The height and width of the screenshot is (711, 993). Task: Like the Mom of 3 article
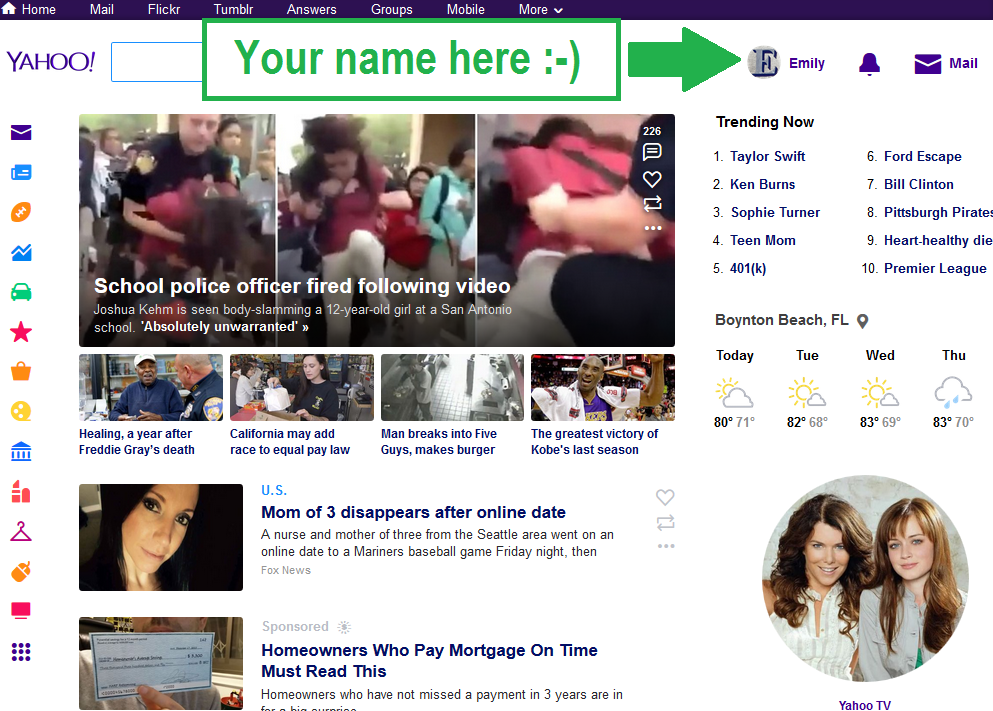pyautogui.click(x=665, y=497)
